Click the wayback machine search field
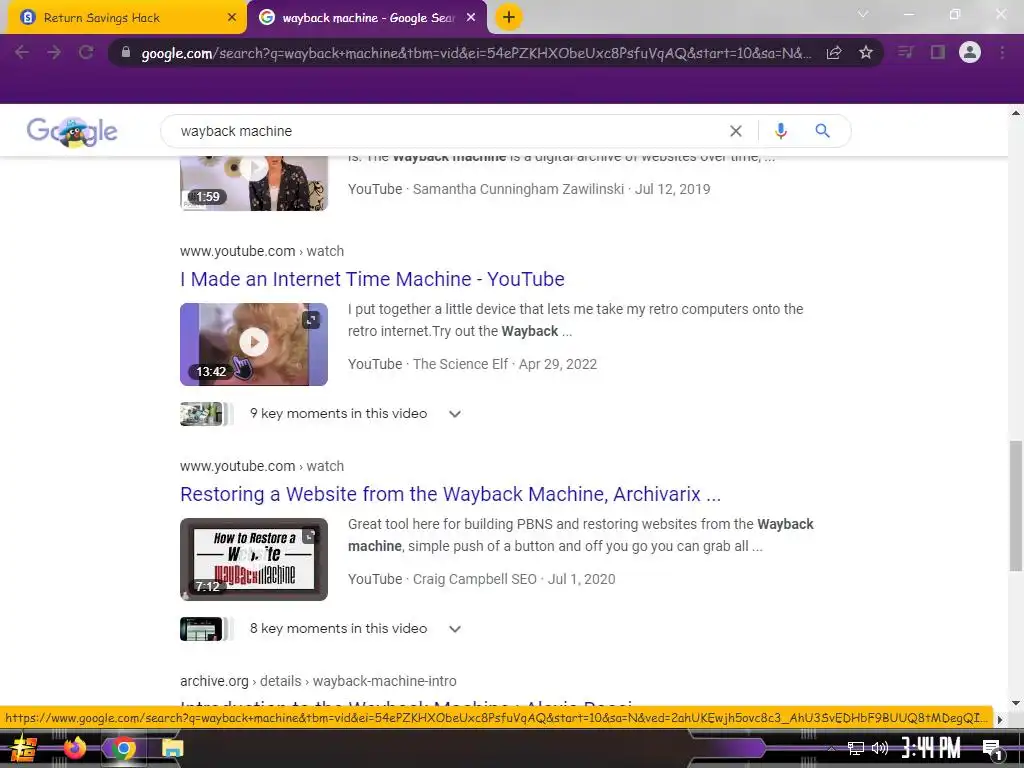The width and height of the screenshot is (1024, 768). [x=451, y=131]
